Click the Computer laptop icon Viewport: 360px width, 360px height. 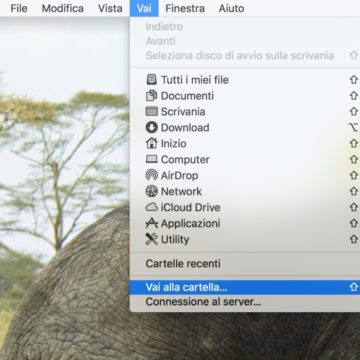coord(152,159)
